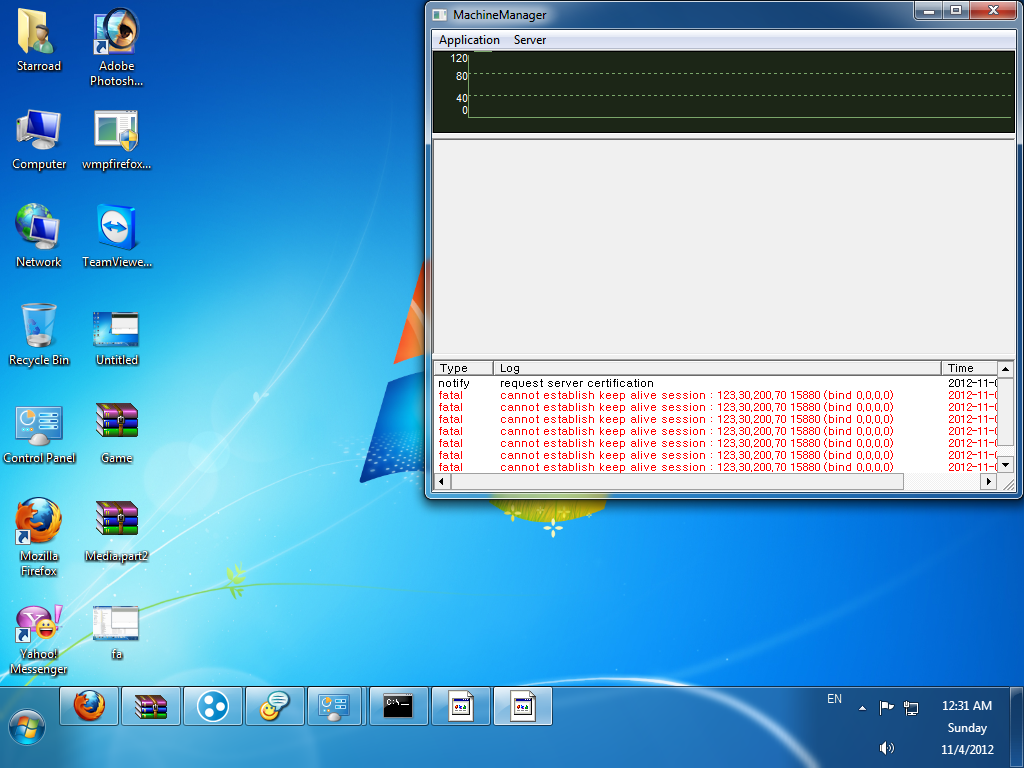Image resolution: width=1024 pixels, height=768 pixels.
Task: Select the Network desktop icon
Action: click(x=39, y=236)
